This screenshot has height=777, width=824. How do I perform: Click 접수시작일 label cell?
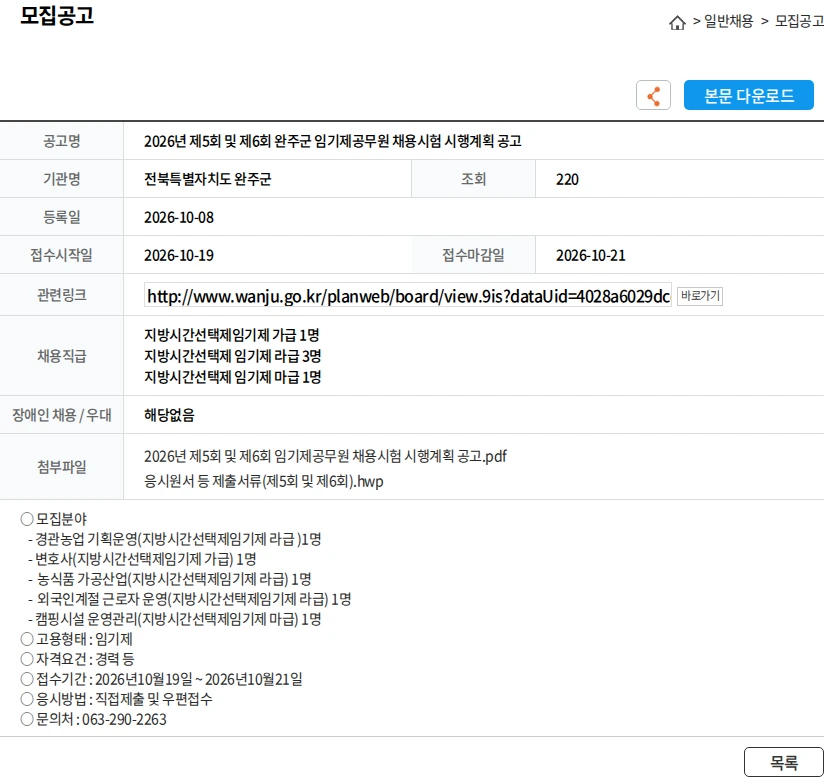[61, 254]
